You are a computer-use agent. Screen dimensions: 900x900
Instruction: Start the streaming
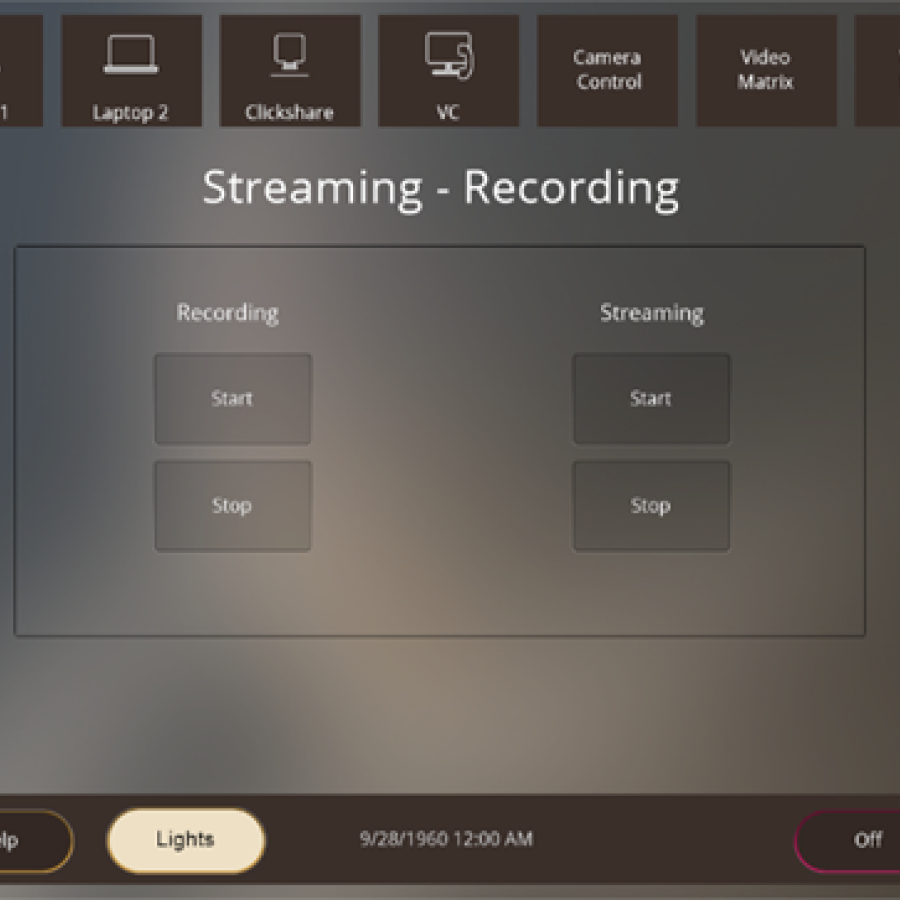point(651,399)
